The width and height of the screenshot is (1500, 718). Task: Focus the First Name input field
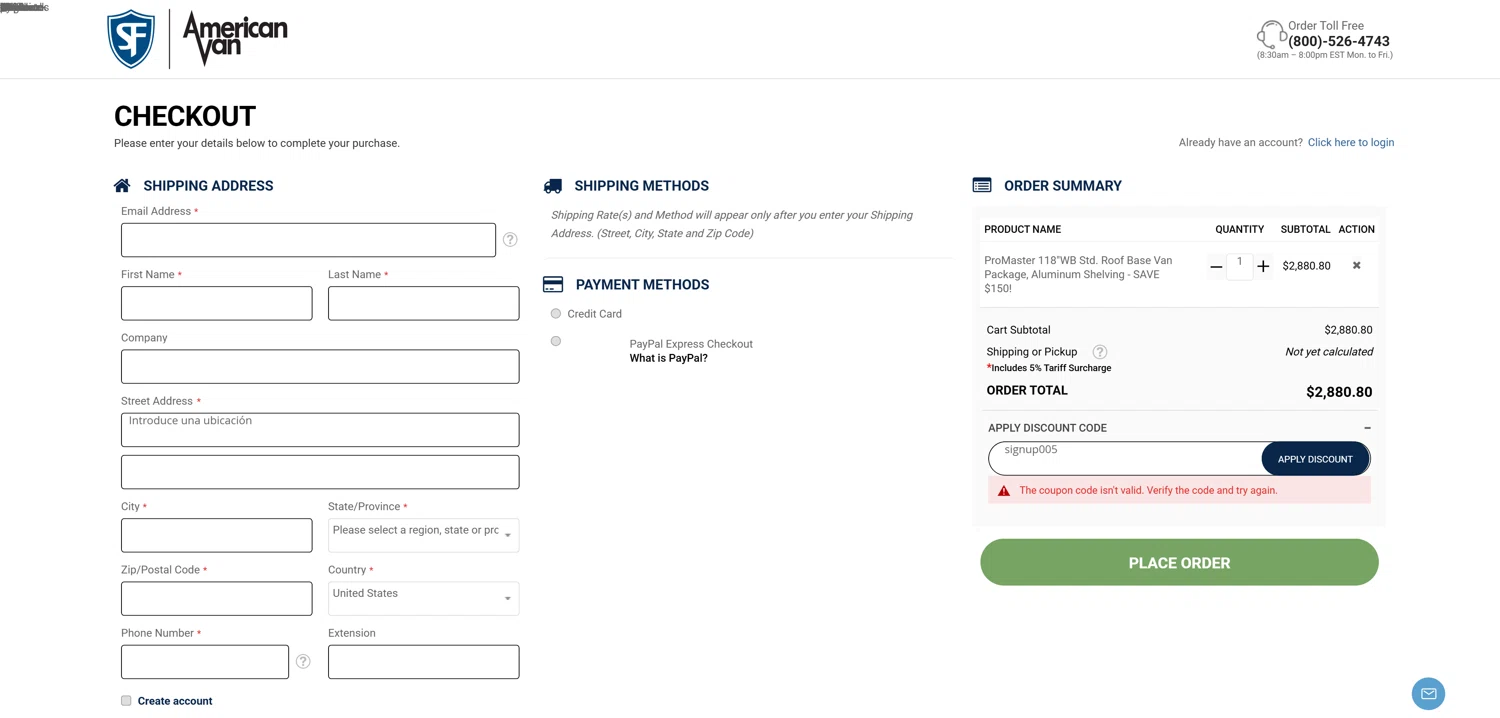(x=216, y=303)
